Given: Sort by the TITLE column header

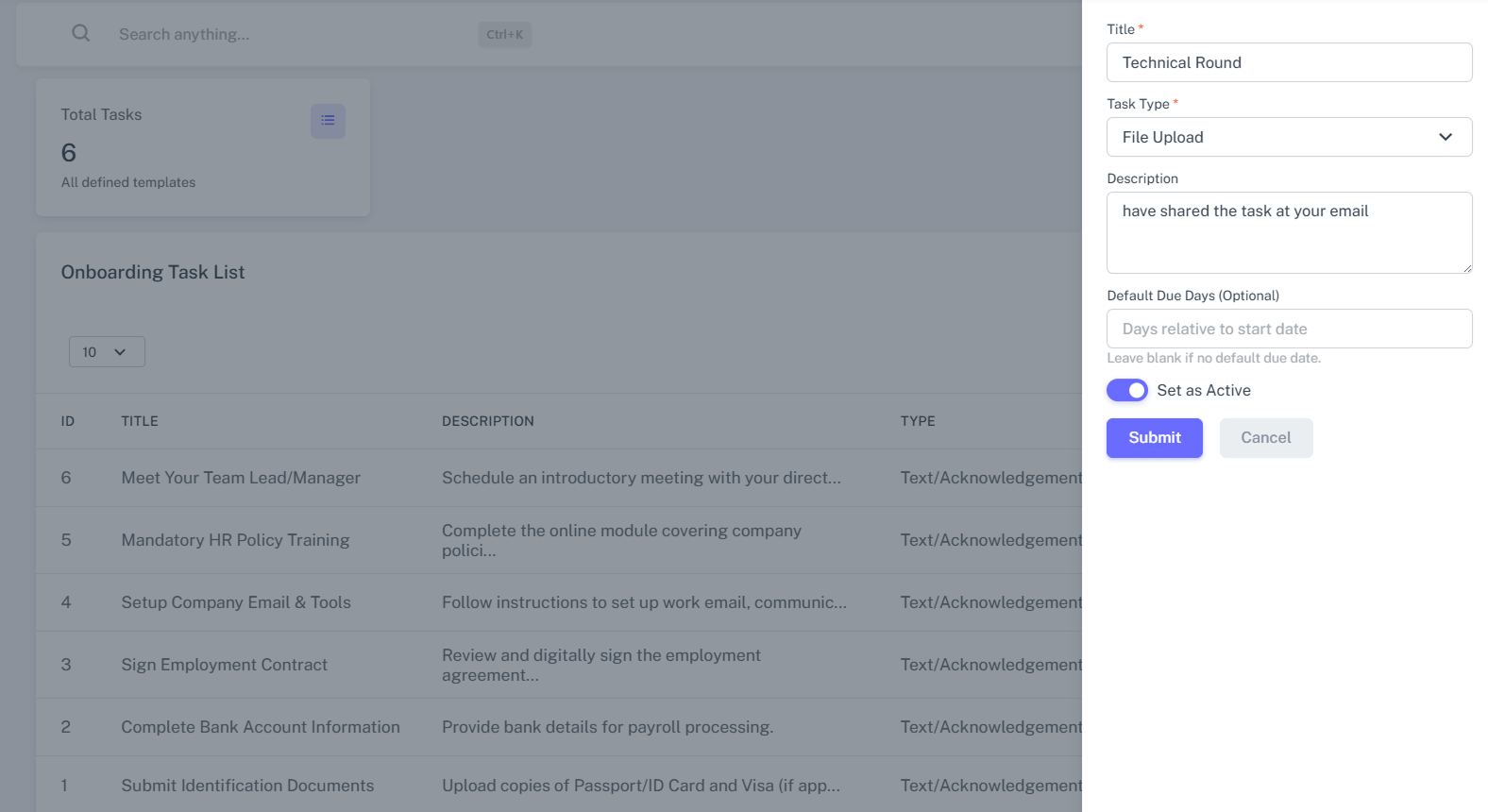Looking at the screenshot, I should 140,421.
